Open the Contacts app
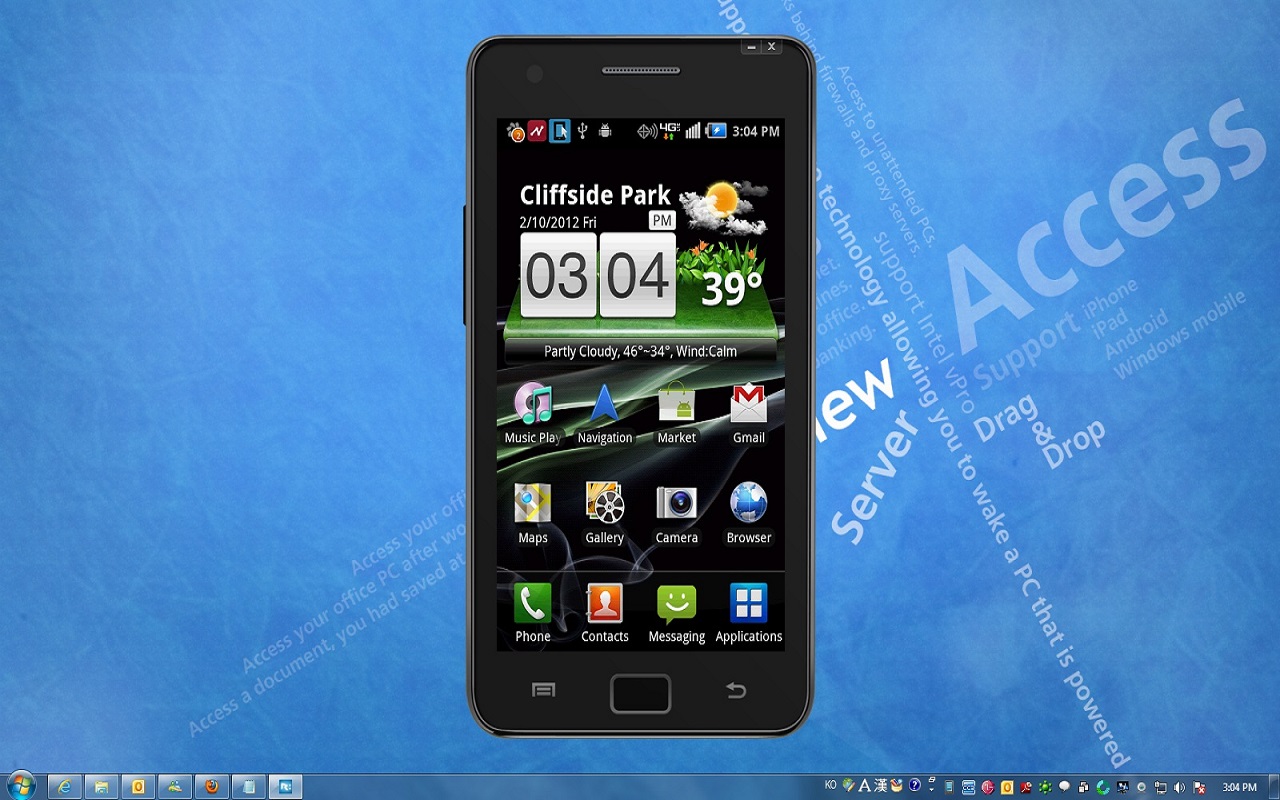Image resolution: width=1280 pixels, height=800 pixels. tap(604, 606)
